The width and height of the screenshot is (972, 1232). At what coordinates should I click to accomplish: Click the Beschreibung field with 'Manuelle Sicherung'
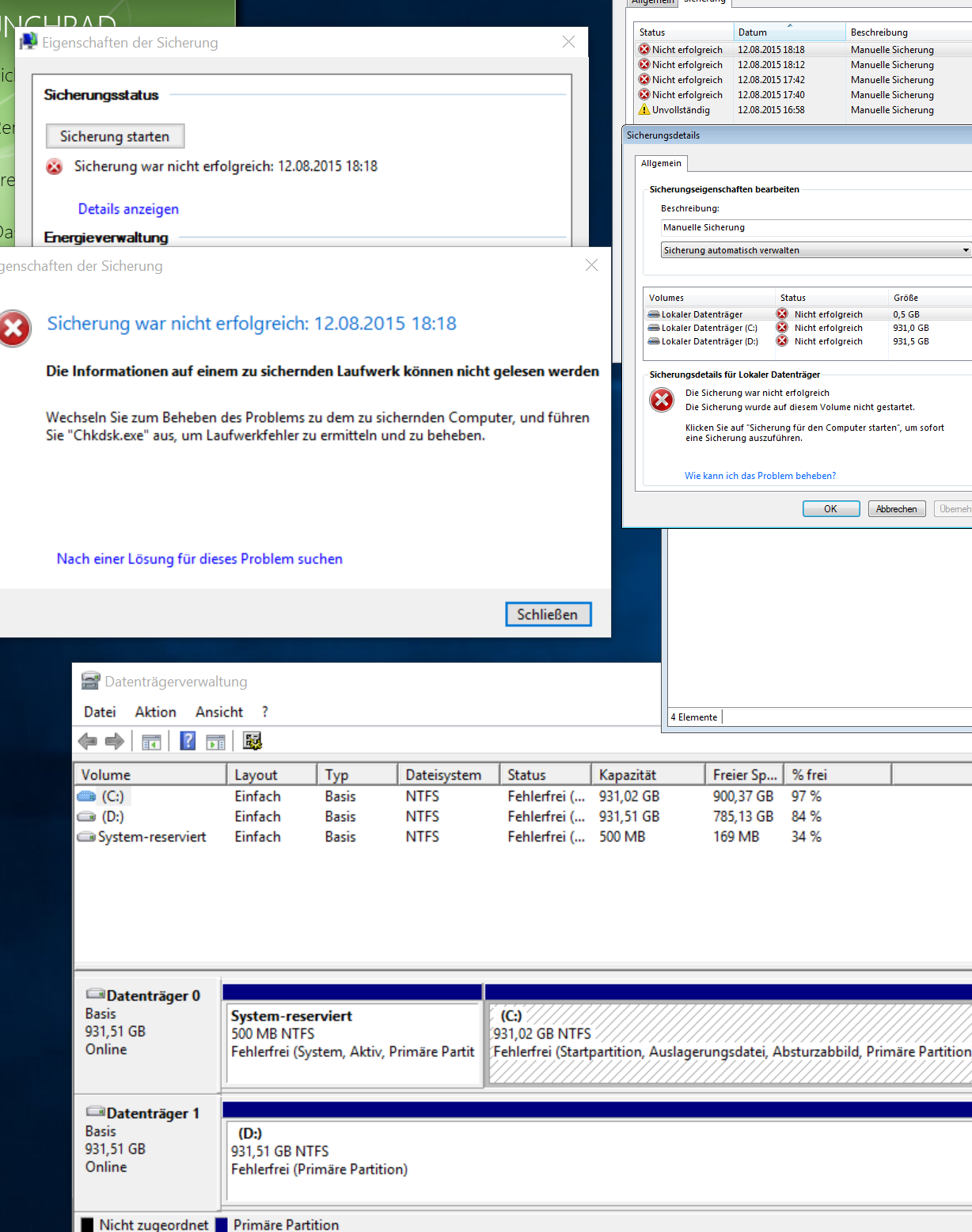coord(815,227)
